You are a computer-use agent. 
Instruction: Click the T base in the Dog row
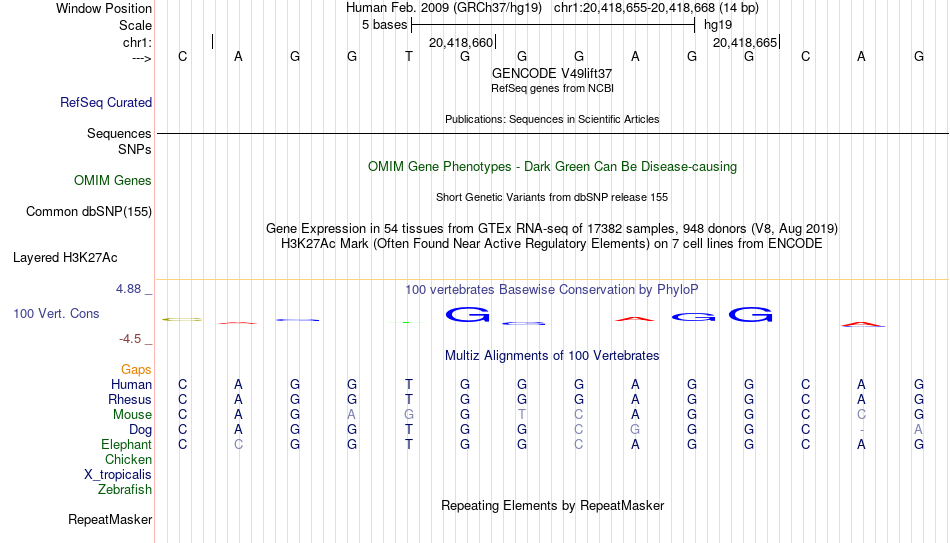point(409,430)
